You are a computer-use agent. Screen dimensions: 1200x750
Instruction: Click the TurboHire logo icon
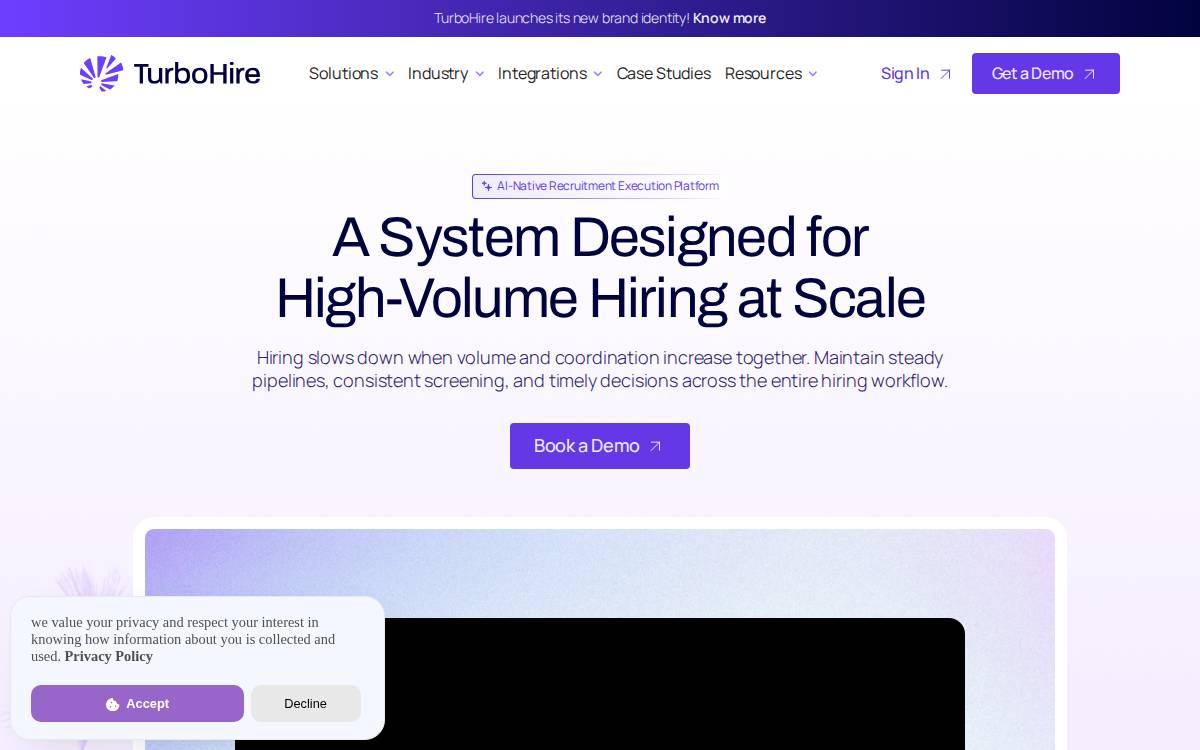click(x=101, y=73)
